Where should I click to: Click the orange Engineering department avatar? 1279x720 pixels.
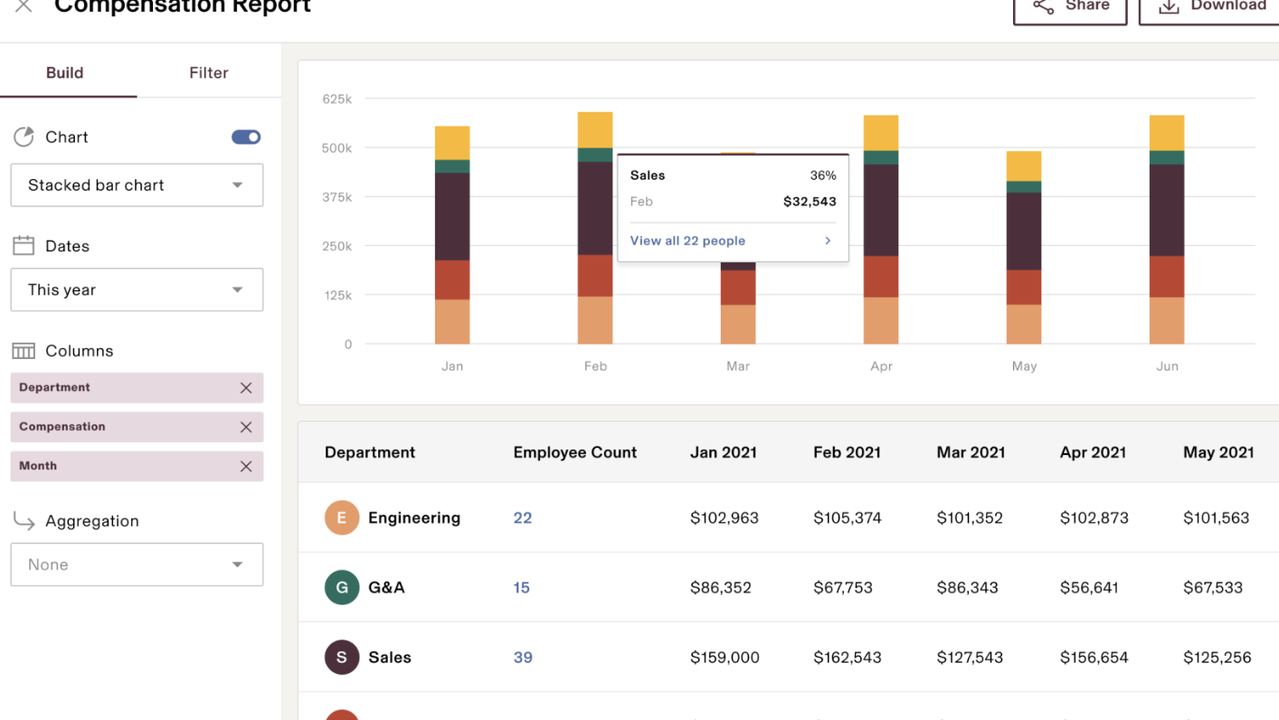coord(341,517)
